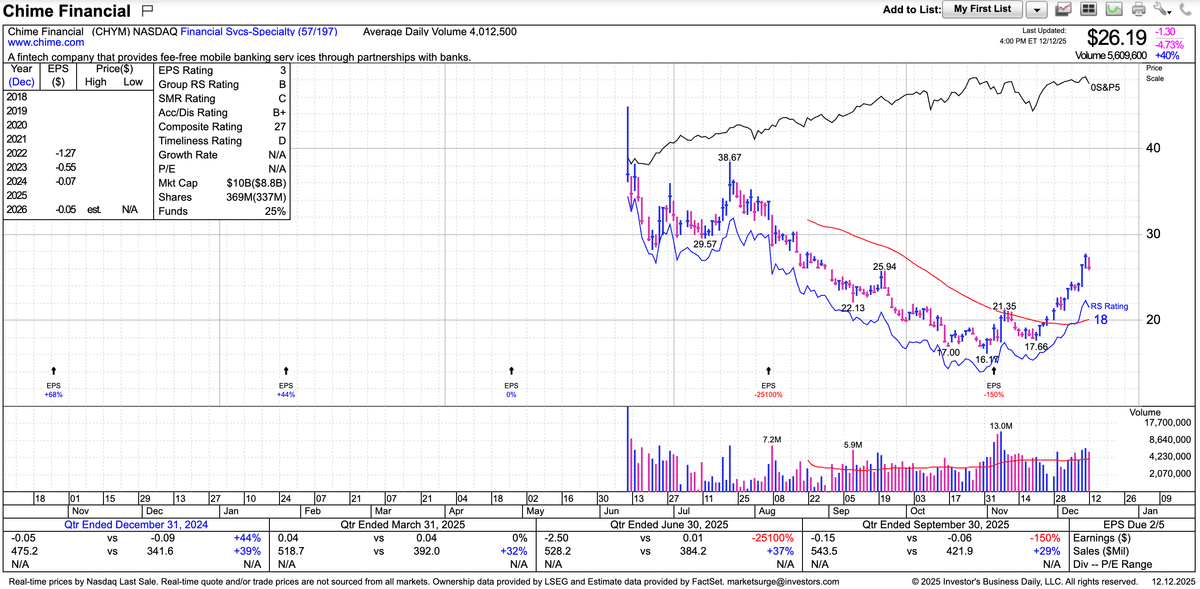Open the wrench settings tools menu
Screen dimensions: 1200x589
1161,10
